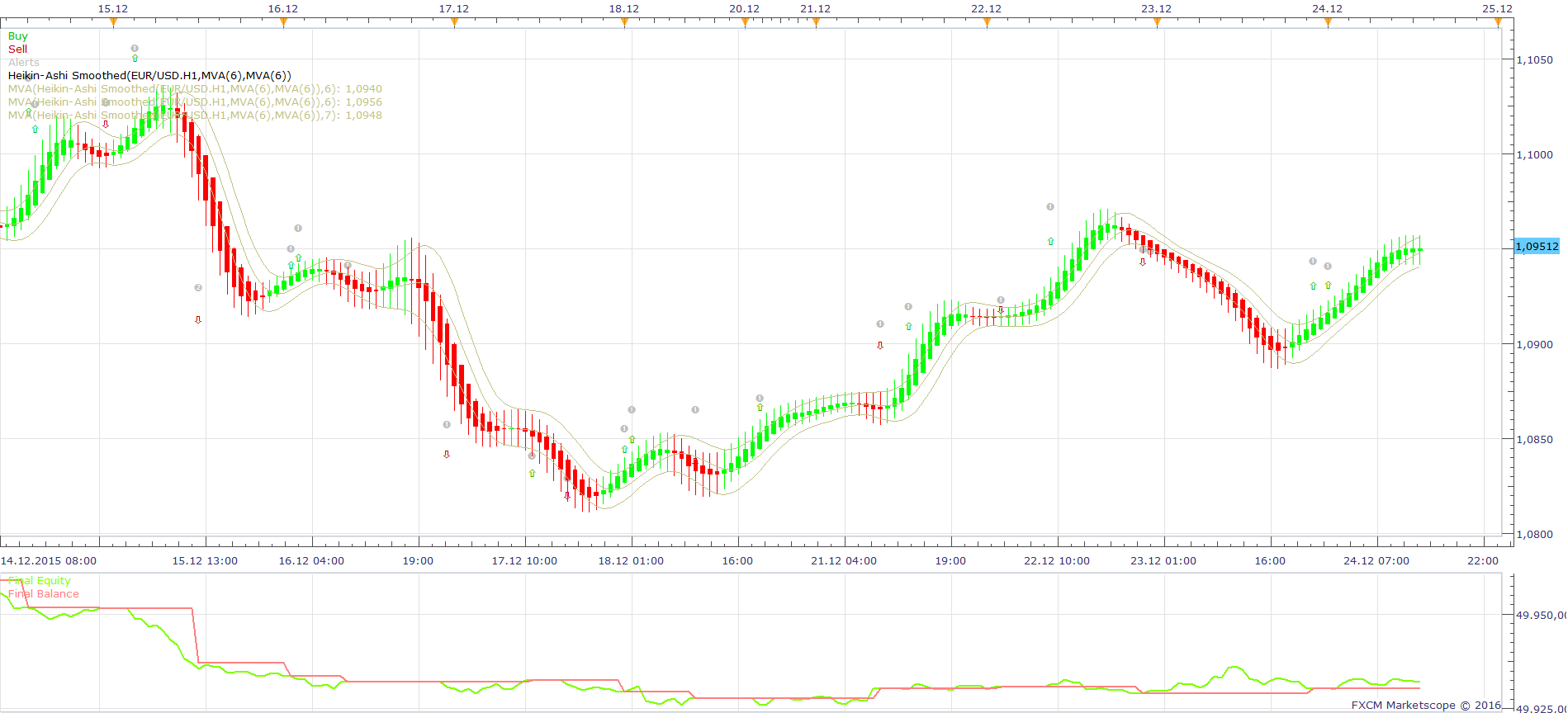Select the 23.12 day marker

point(1157,23)
